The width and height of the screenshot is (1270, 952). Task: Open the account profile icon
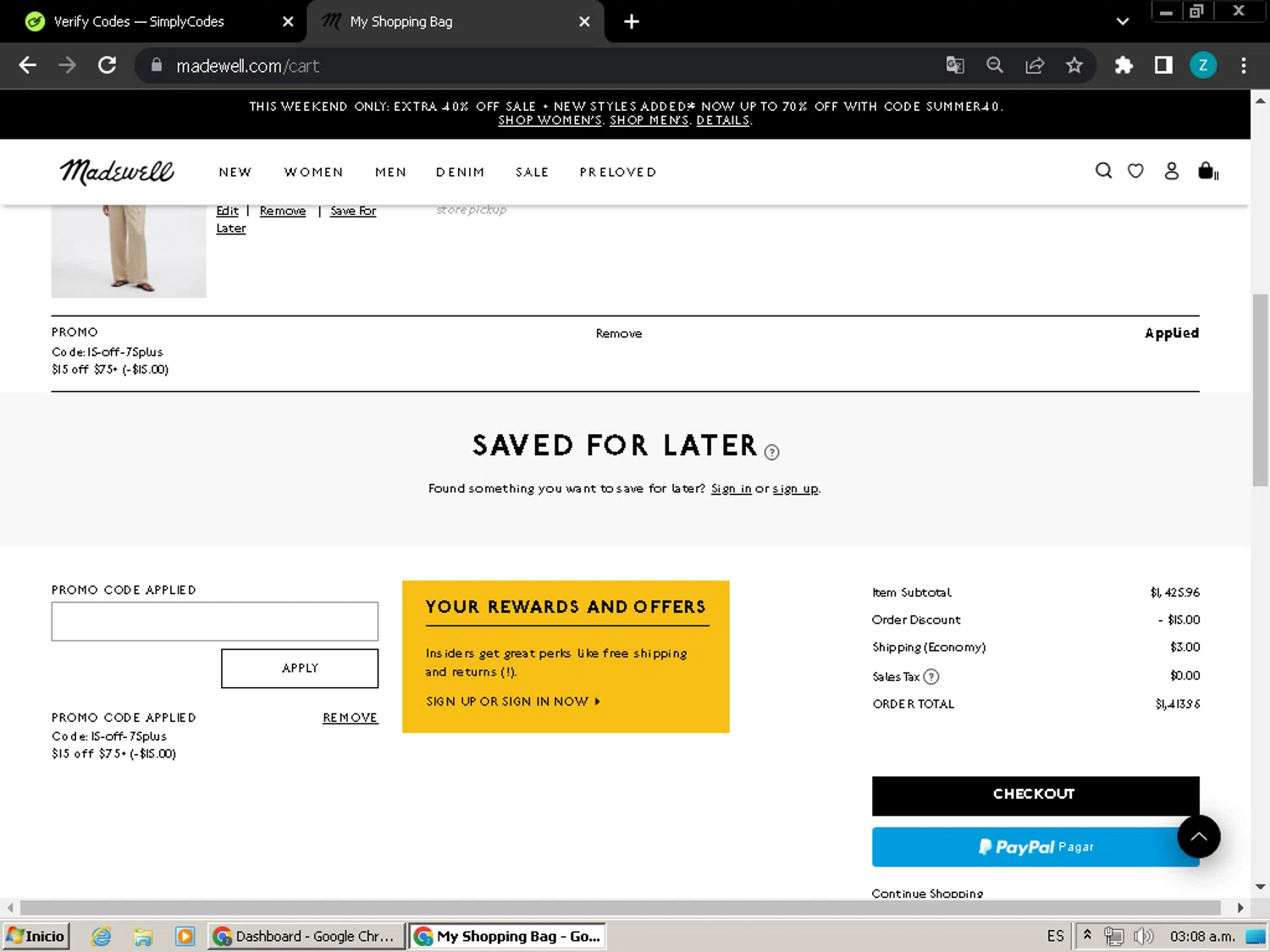coord(1172,171)
